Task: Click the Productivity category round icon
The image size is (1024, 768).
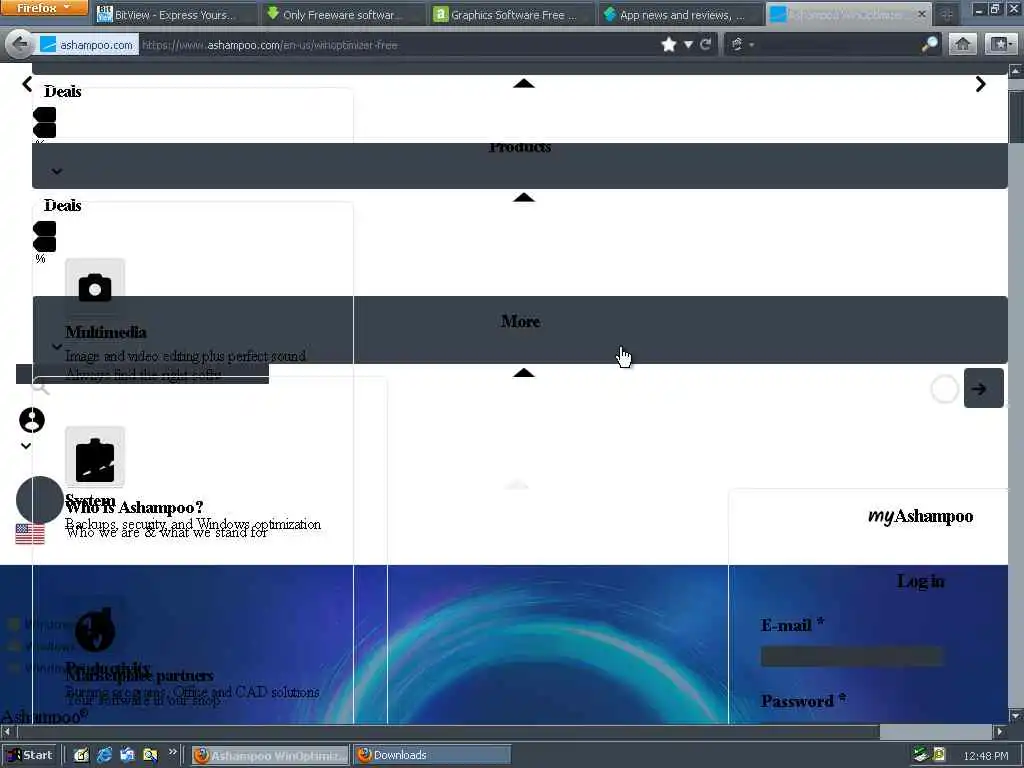Action: click(95, 630)
